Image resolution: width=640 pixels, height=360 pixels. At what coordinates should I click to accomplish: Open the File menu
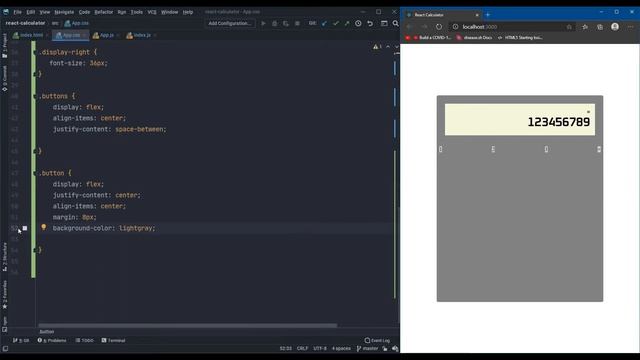click(18, 12)
